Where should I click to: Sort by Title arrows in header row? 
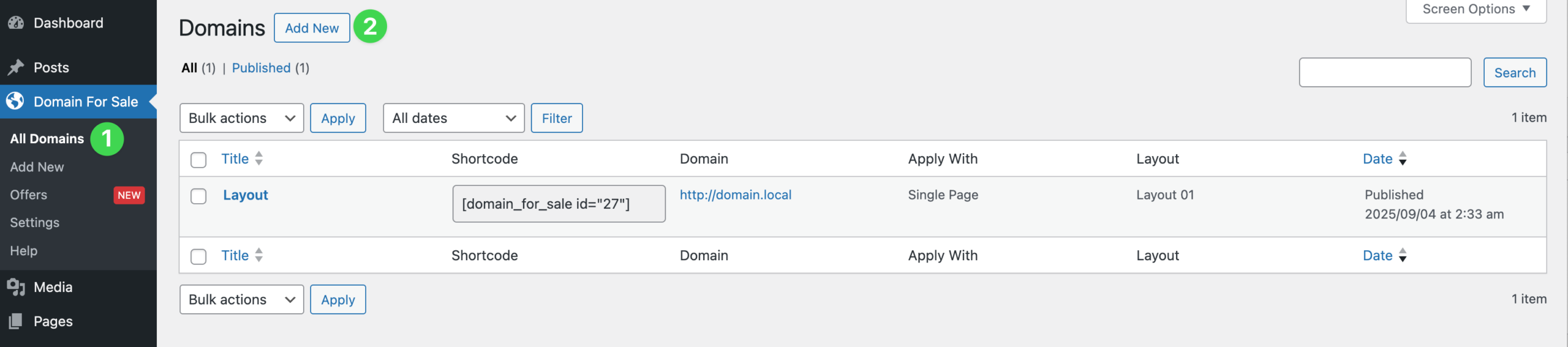pyautogui.click(x=259, y=159)
